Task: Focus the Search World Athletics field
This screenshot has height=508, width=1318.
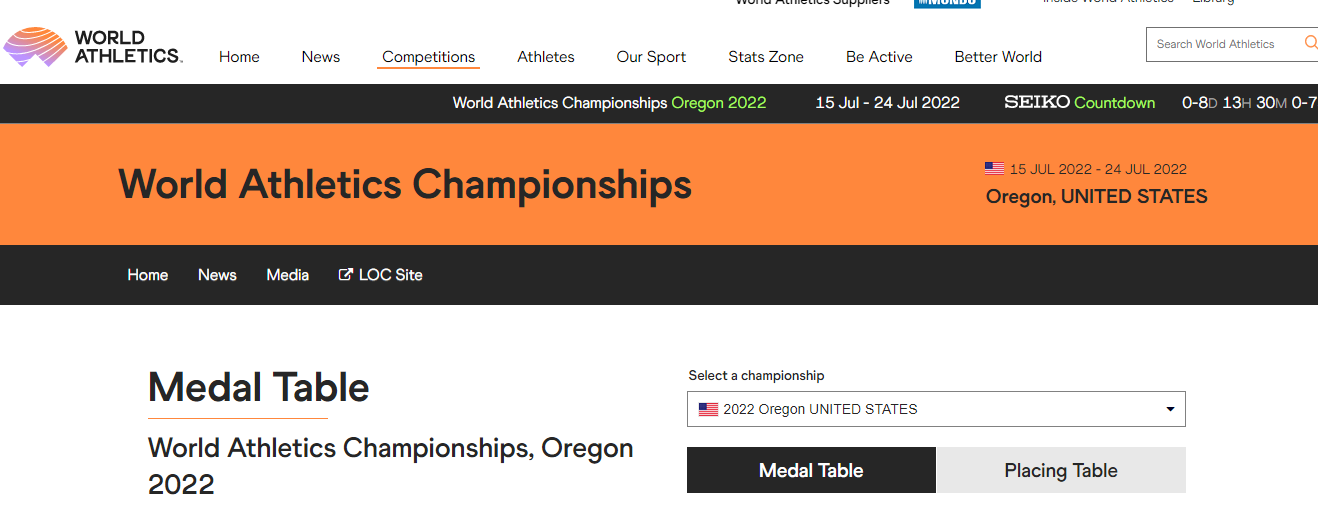Action: (x=1223, y=44)
